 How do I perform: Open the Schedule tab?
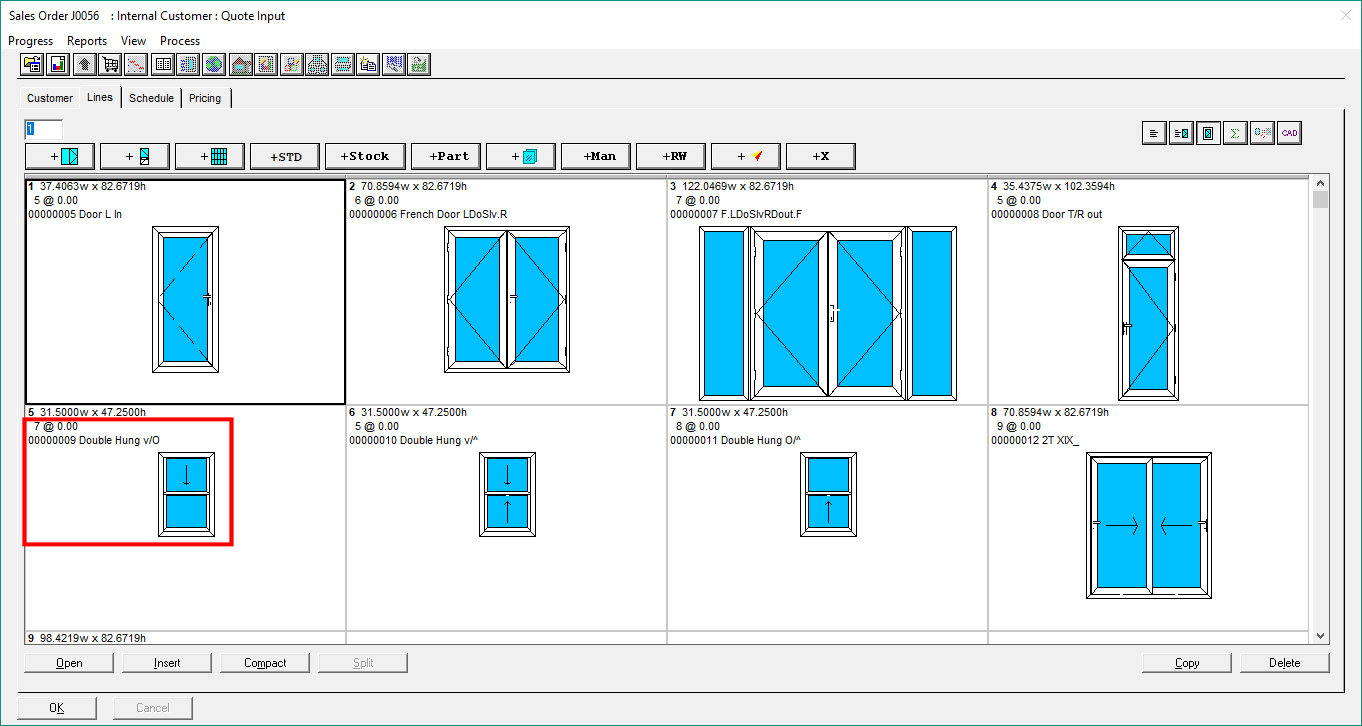tap(151, 98)
